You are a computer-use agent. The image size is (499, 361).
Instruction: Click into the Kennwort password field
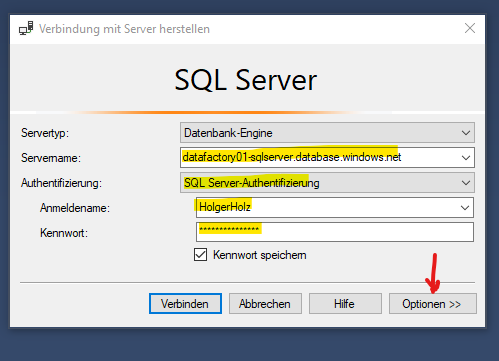coord(335,232)
